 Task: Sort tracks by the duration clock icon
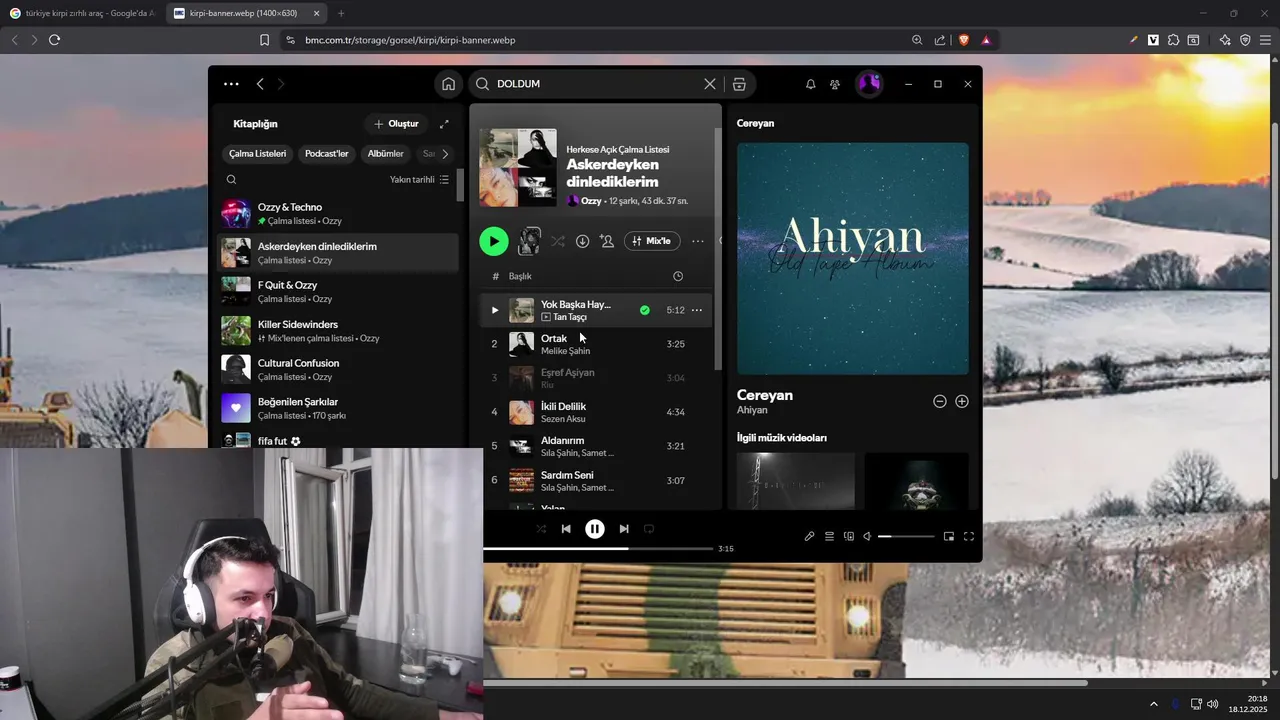(678, 276)
